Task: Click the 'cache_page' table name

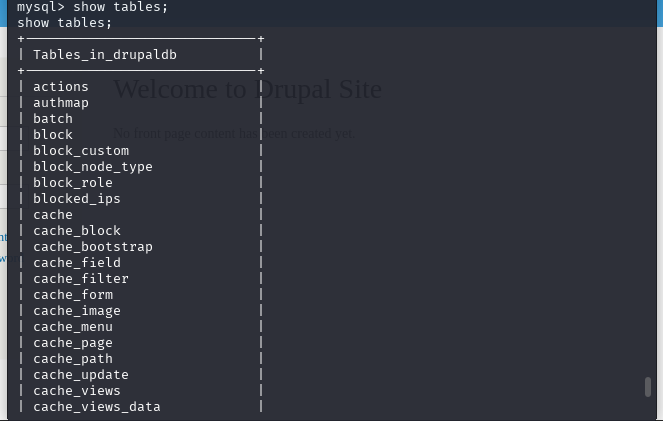Action: [x=73, y=343]
